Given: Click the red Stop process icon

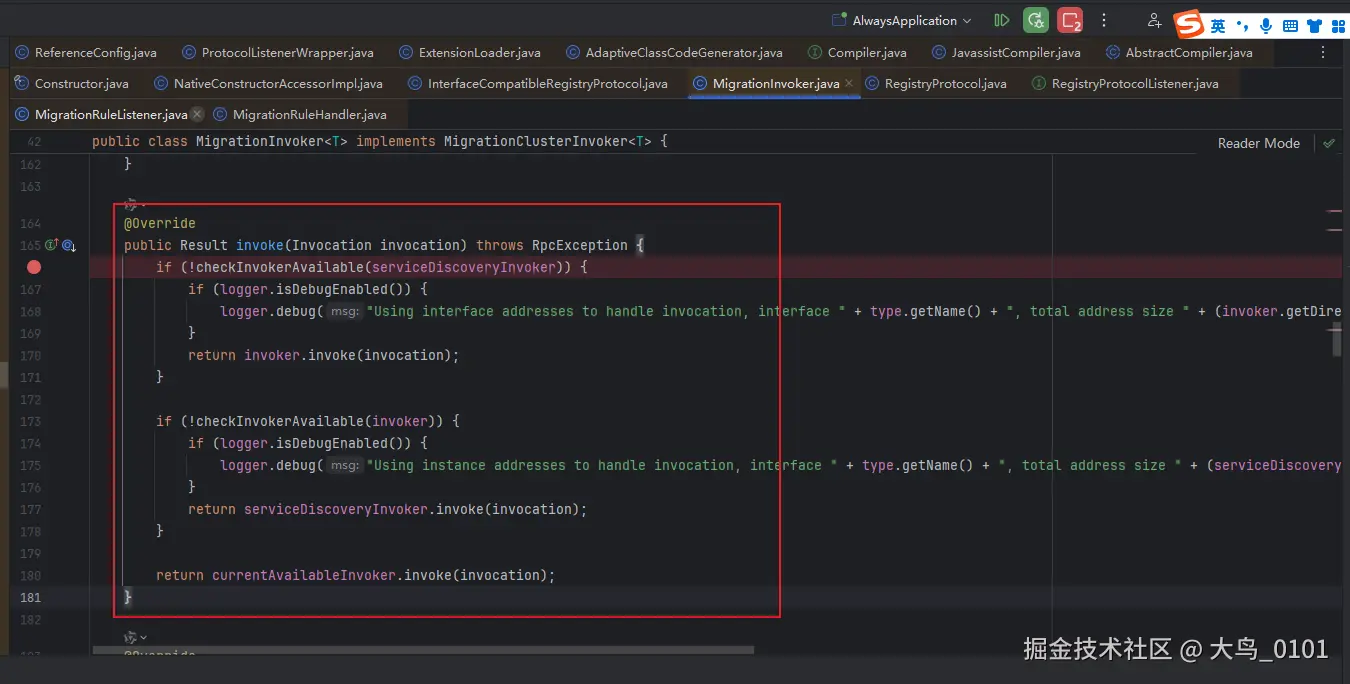Looking at the screenshot, I should 1071,20.
